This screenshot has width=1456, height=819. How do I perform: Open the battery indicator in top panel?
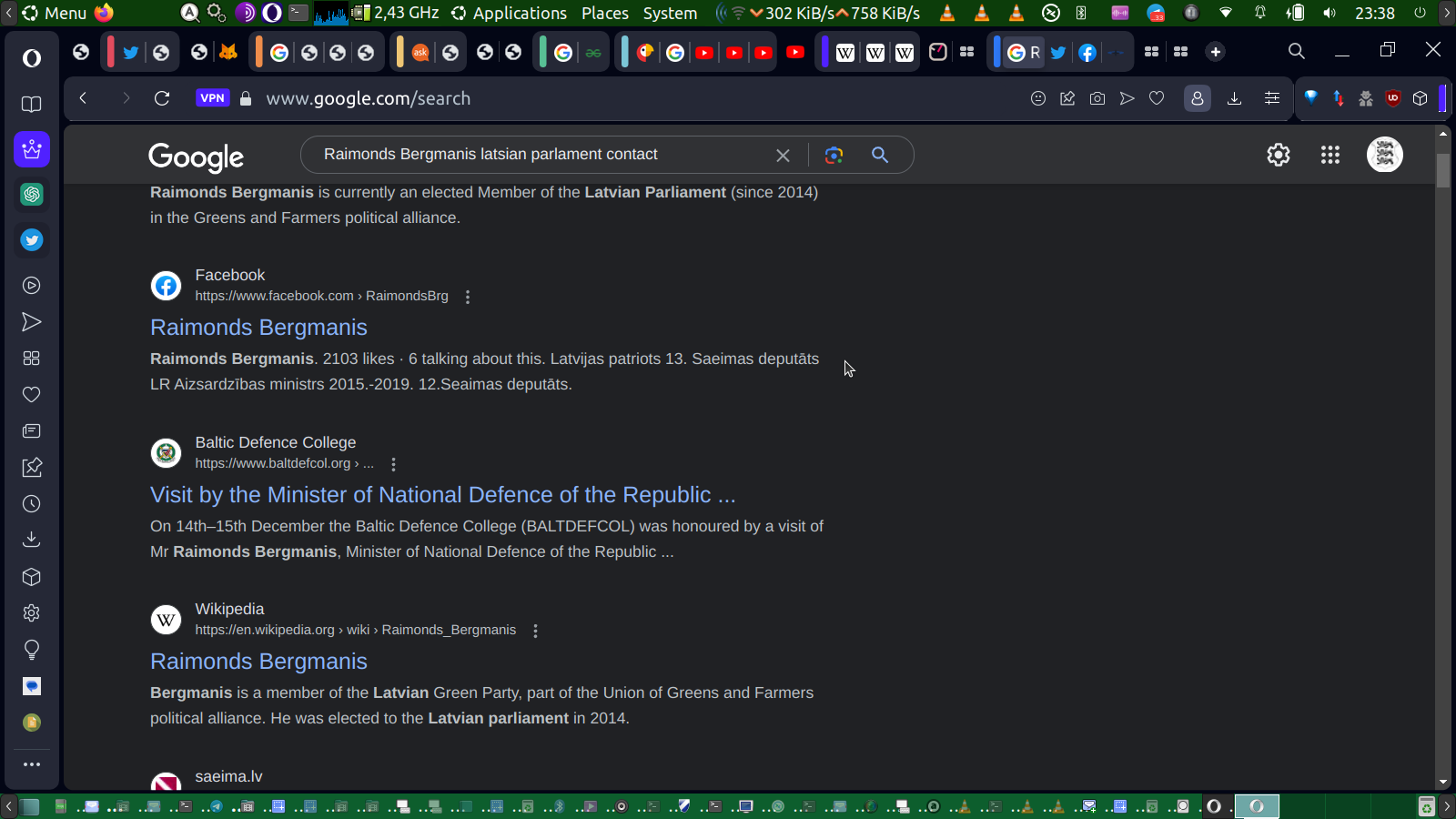pyautogui.click(x=1295, y=13)
